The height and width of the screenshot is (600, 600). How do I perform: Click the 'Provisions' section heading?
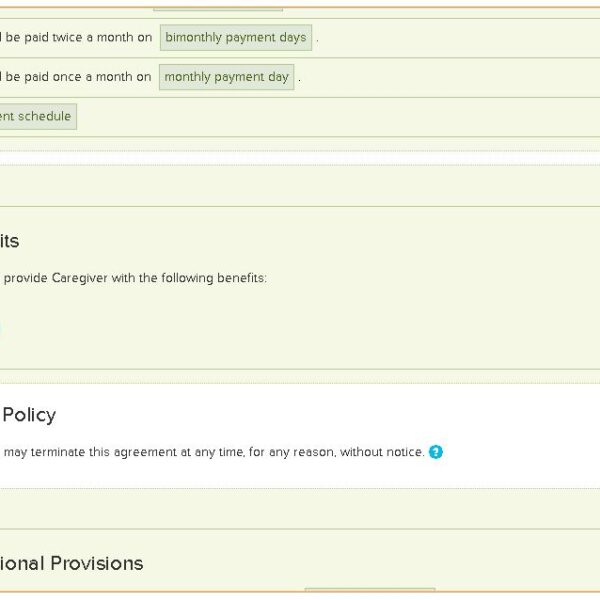pyautogui.click(x=72, y=563)
